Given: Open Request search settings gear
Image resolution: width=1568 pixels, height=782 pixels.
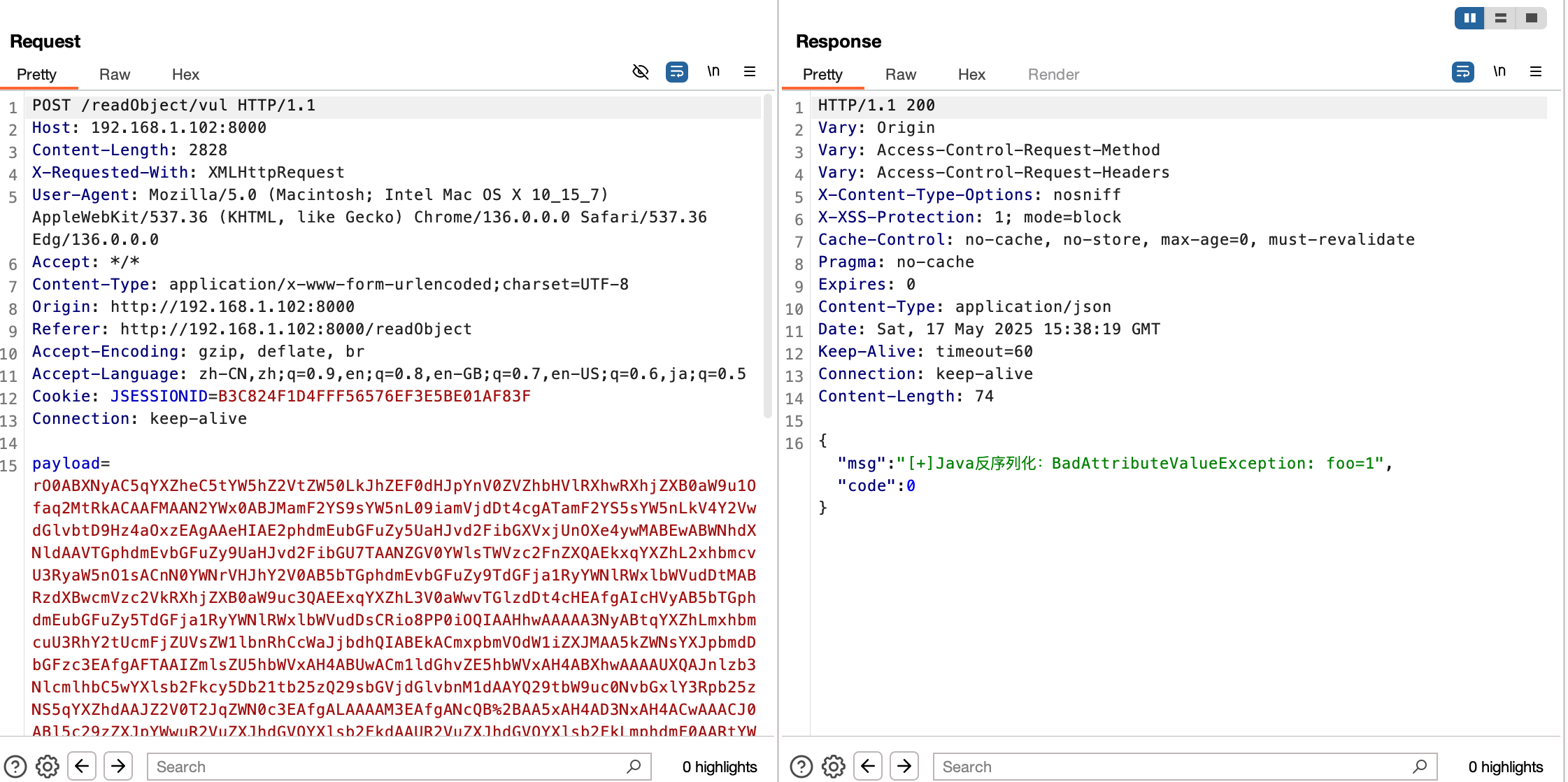Looking at the screenshot, I should 48,767.
